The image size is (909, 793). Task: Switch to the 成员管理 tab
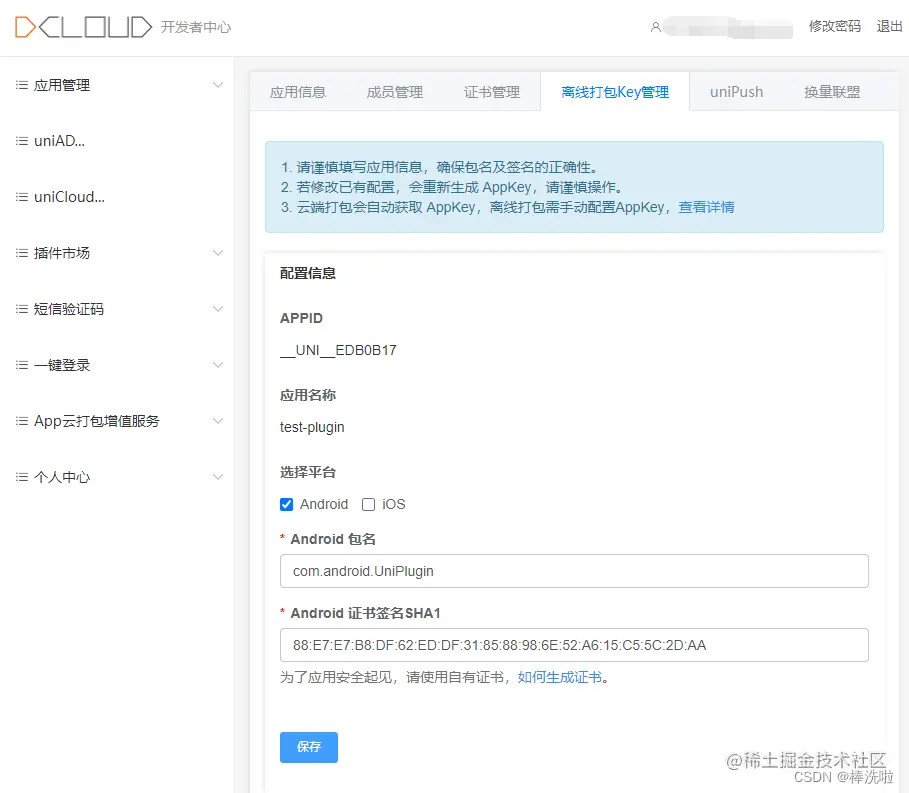tap(395, 92)
